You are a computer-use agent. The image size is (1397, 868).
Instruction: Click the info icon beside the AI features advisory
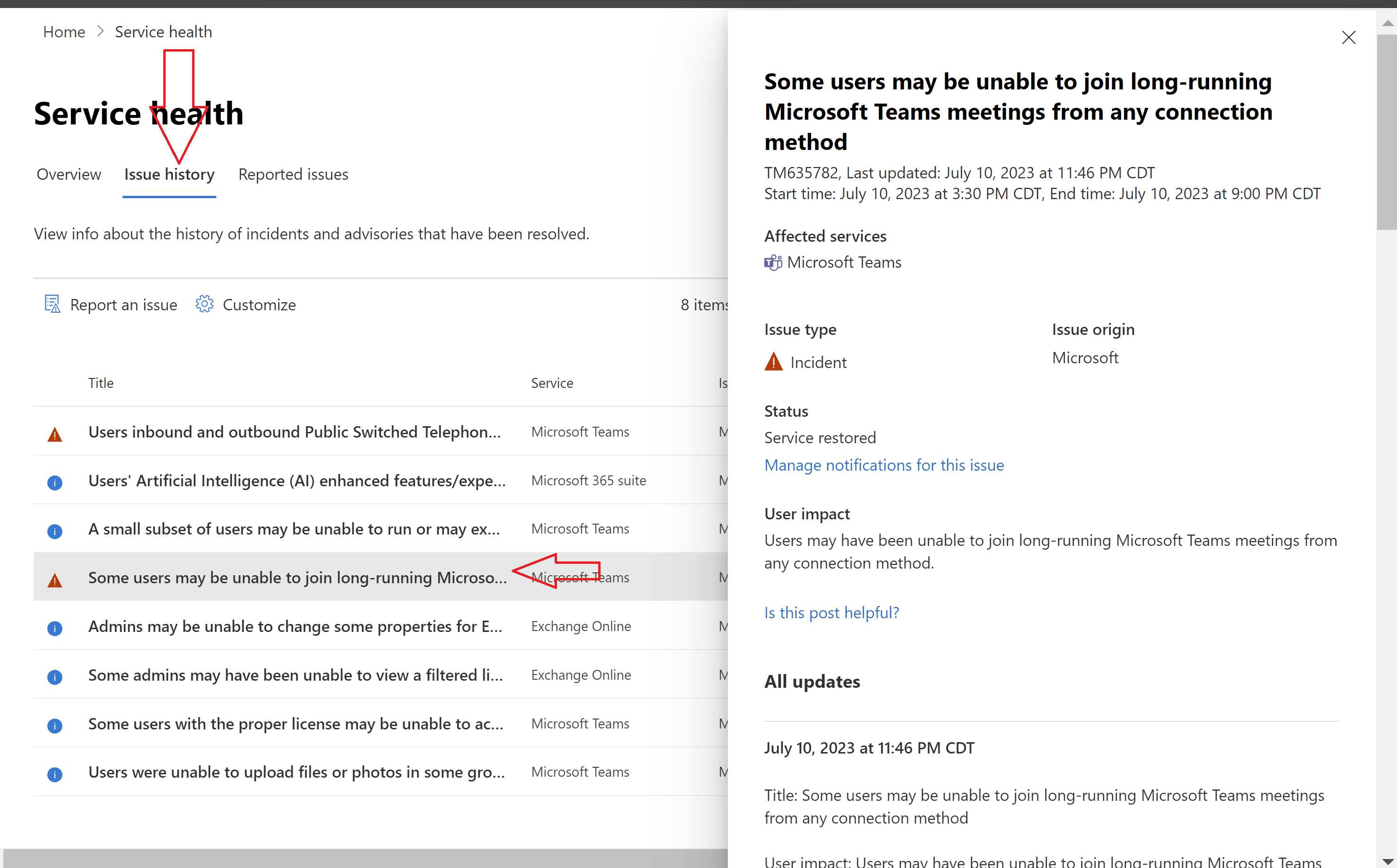click(54, 482)
